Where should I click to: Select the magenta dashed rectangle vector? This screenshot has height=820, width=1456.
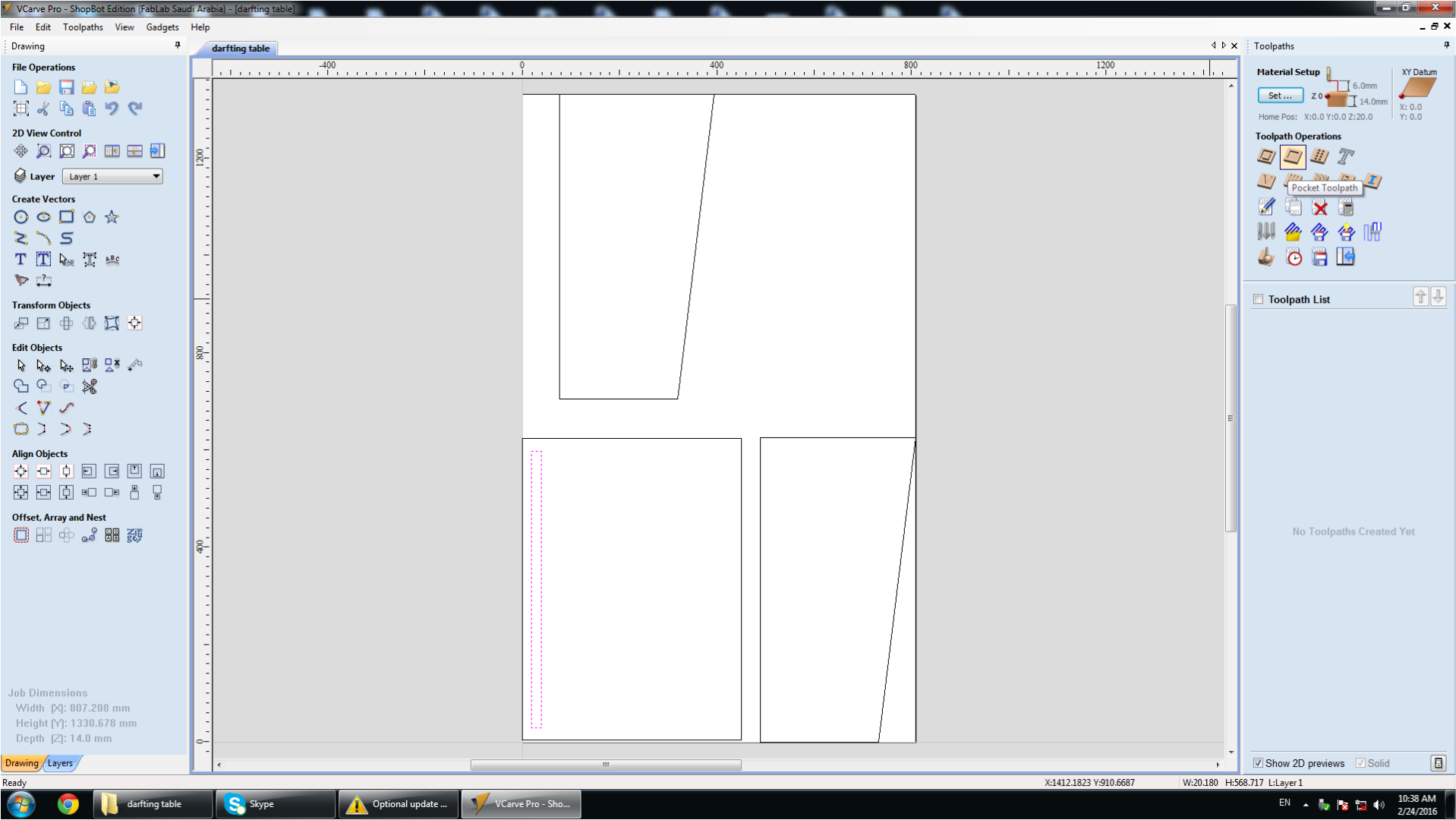coord(536,589)
